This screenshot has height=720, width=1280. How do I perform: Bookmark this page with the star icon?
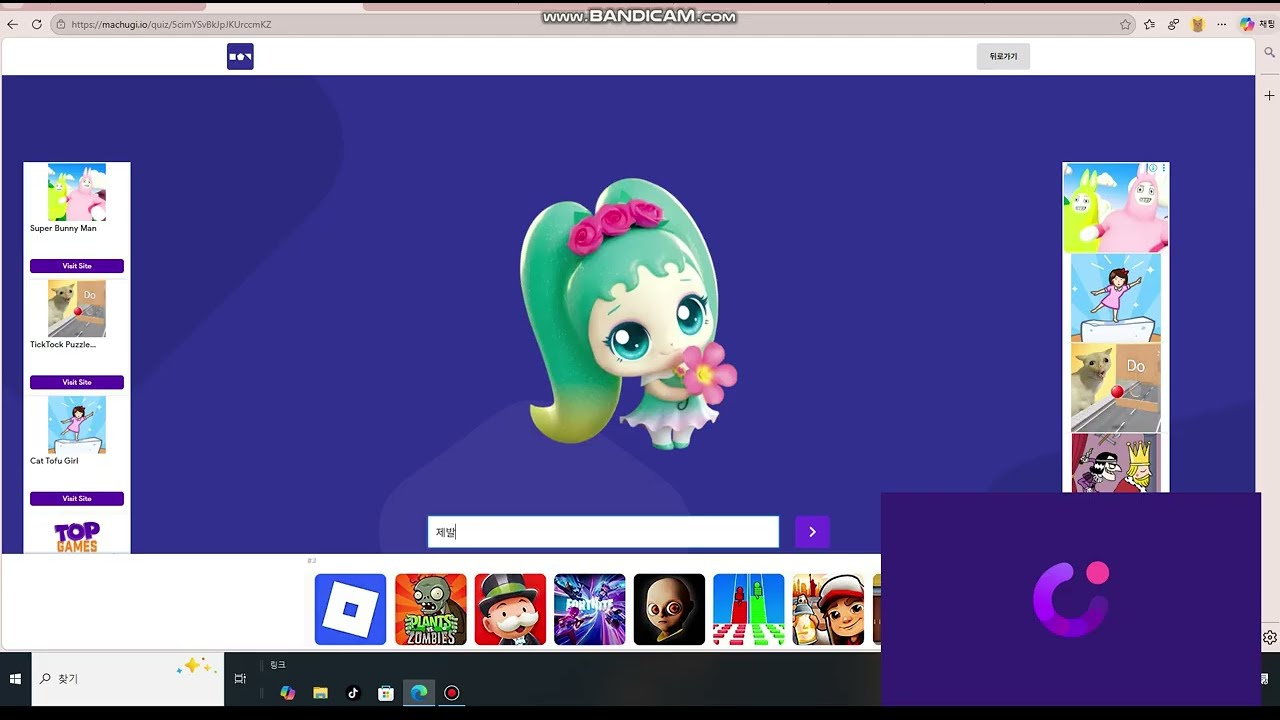point(1125,24)
